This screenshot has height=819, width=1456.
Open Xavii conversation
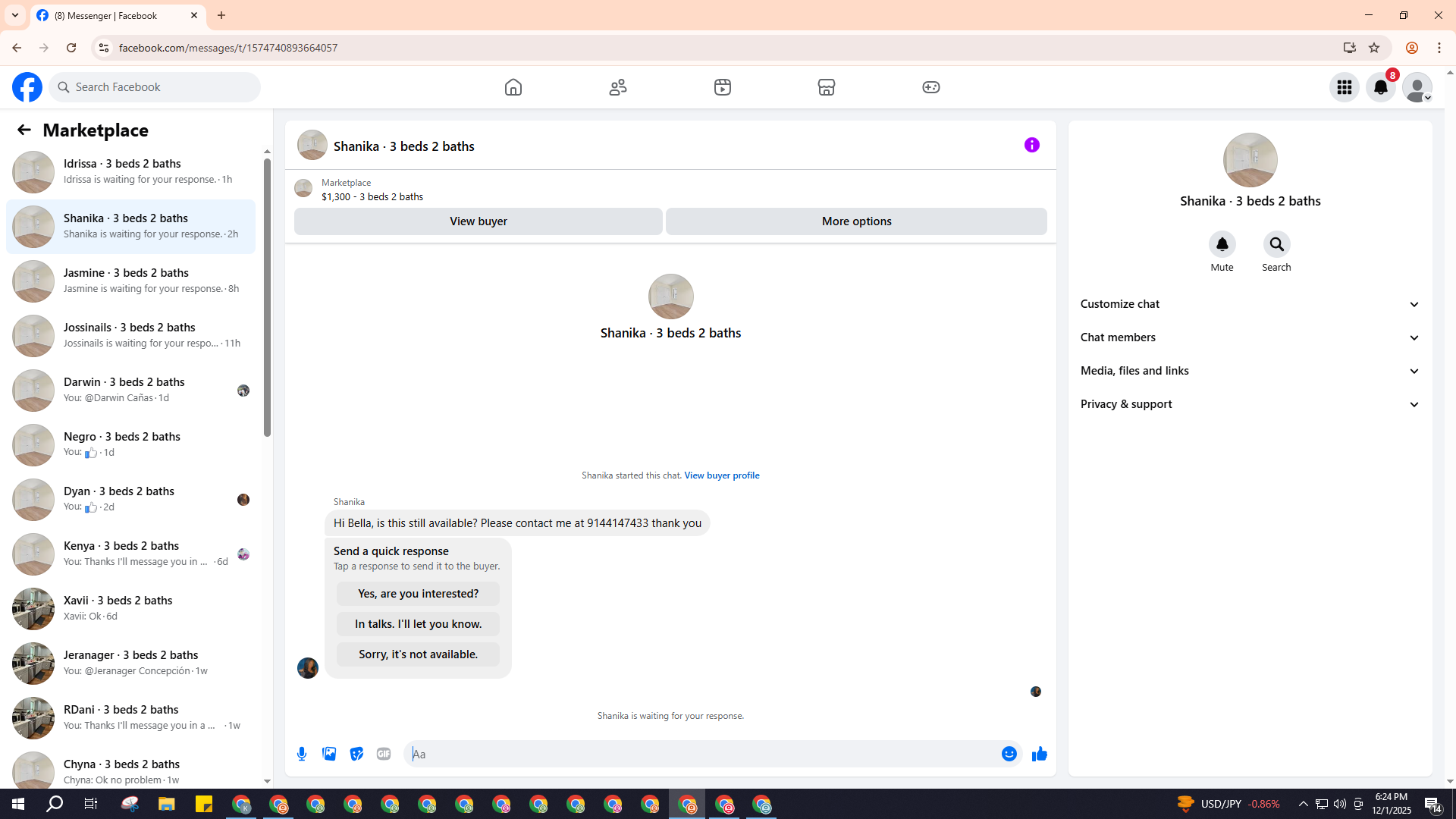(130, 609)
